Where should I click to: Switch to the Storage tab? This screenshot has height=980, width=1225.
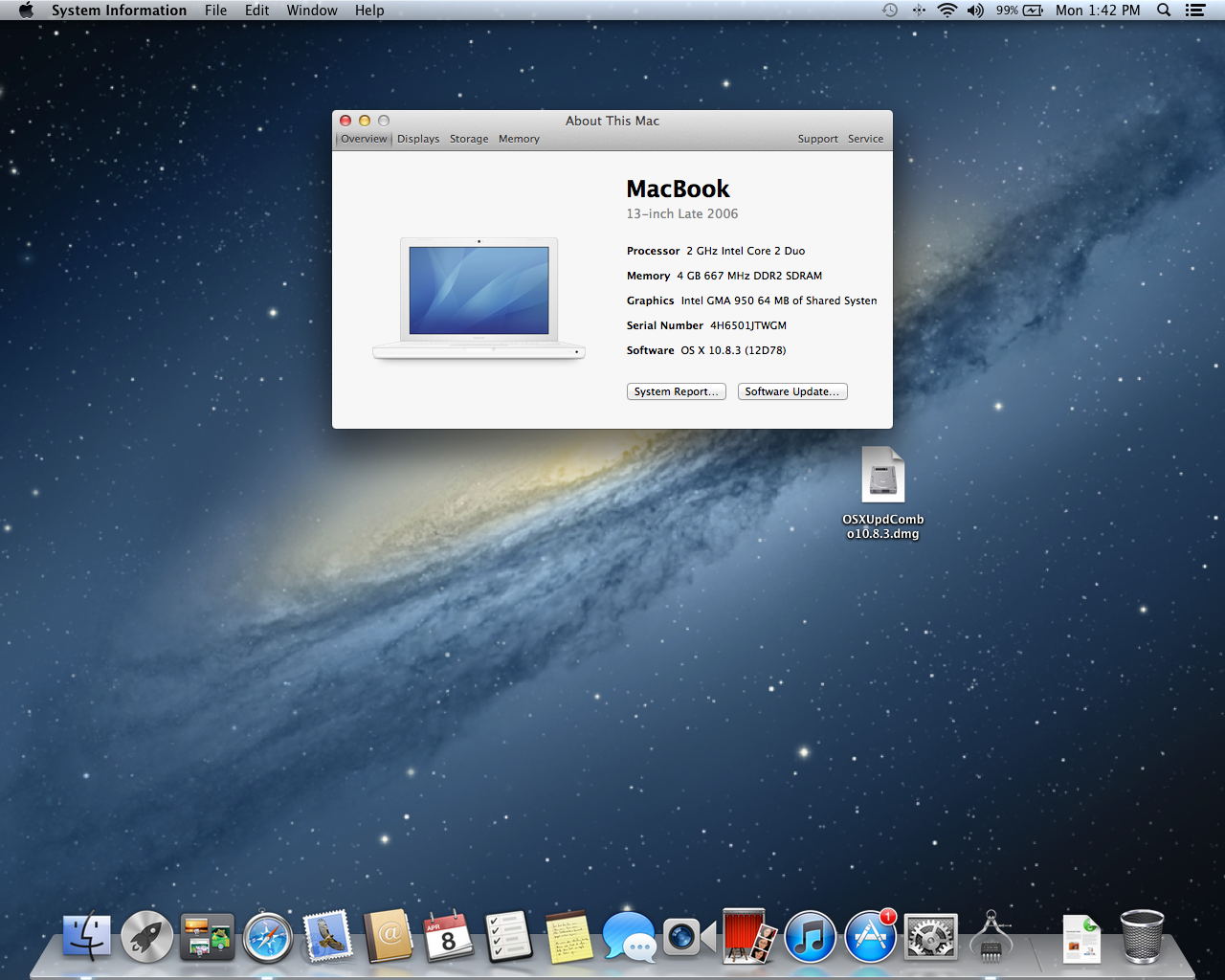pyautogui.click(x=469, y=139)
